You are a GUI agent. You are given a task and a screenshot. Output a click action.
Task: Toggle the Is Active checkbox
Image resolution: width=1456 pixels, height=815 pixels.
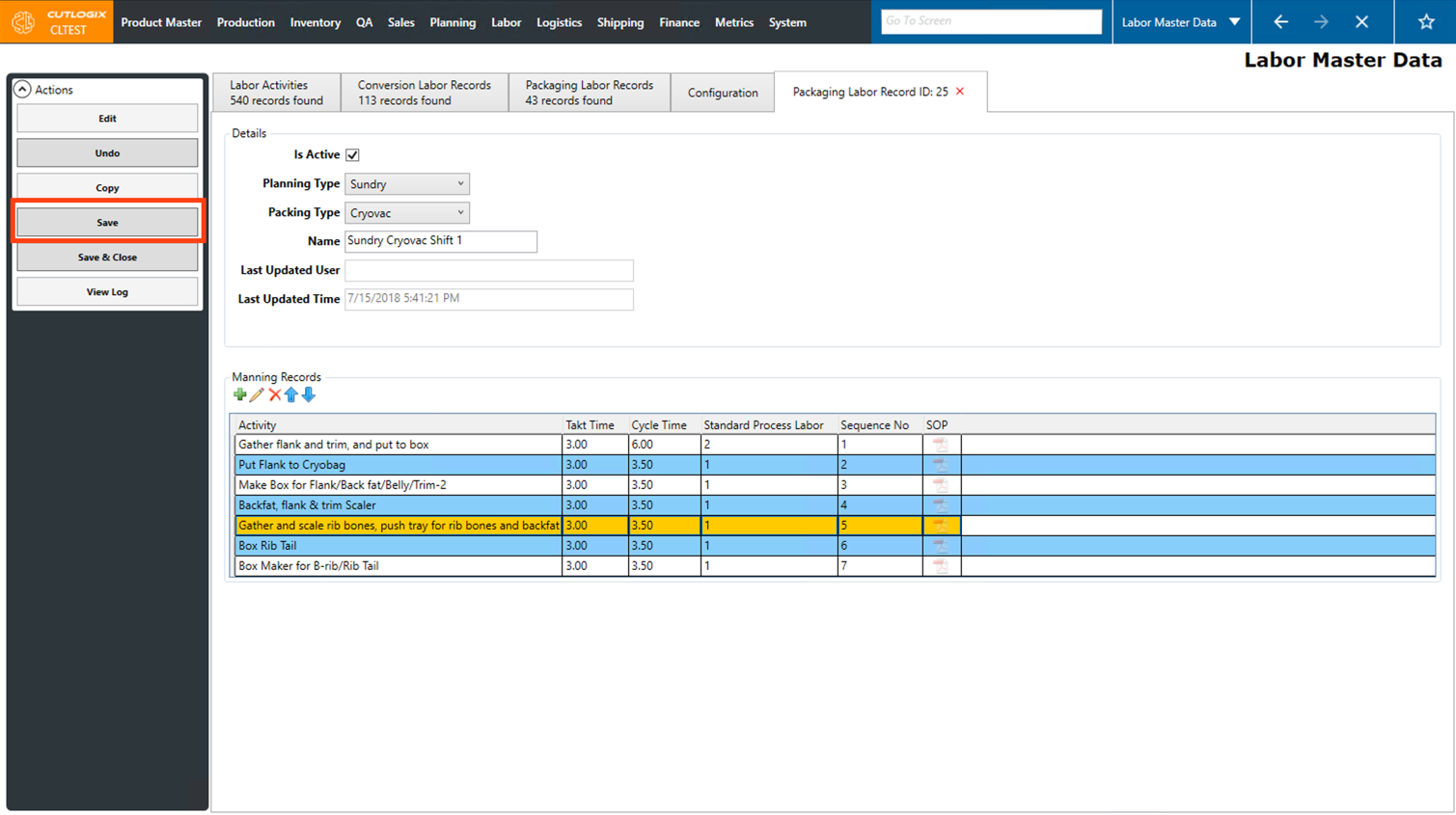tap(352, 155)
